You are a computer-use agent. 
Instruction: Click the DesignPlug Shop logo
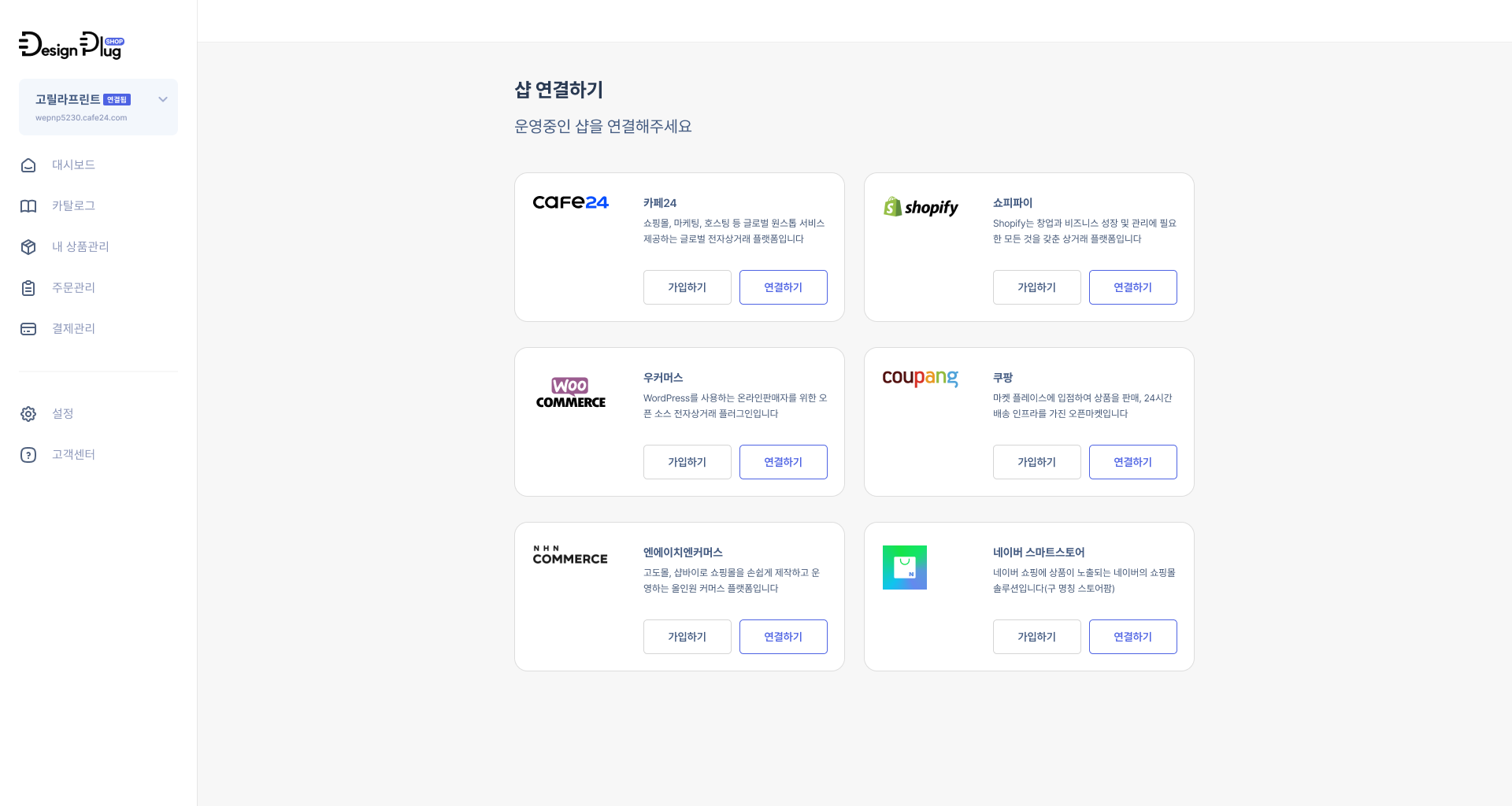coord(72,46)
